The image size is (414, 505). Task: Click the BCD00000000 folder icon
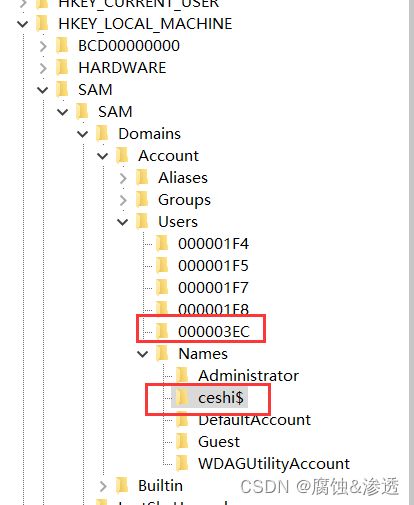62,46
